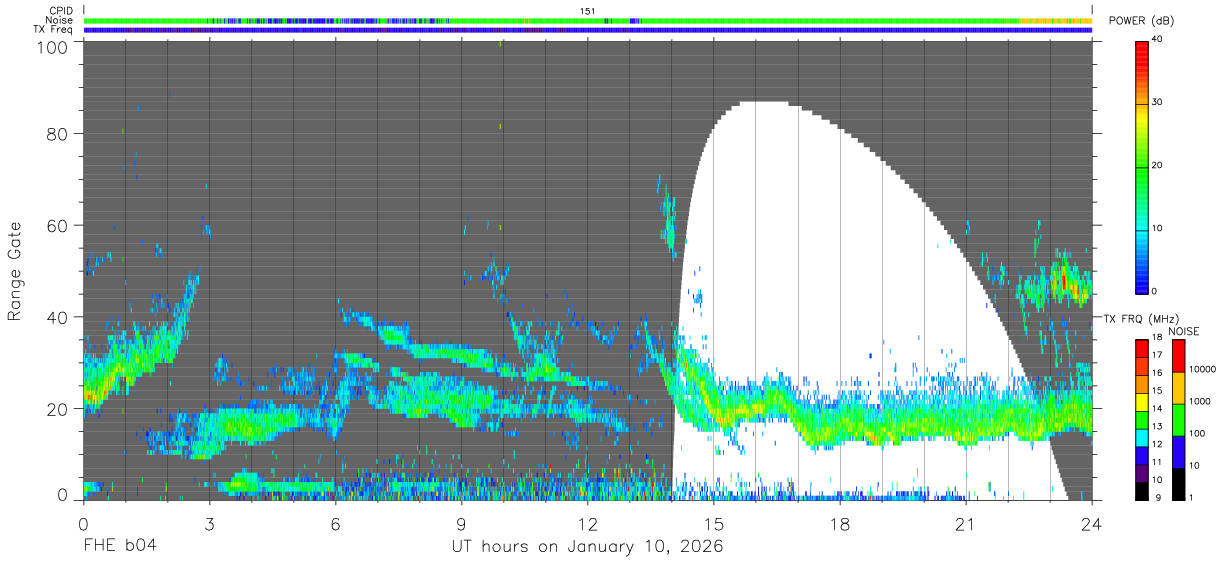The width and height of the screenshot is (1228, 567).
Task: Click the 12 tick on UT hours axis
Action: tap(587, 523)
